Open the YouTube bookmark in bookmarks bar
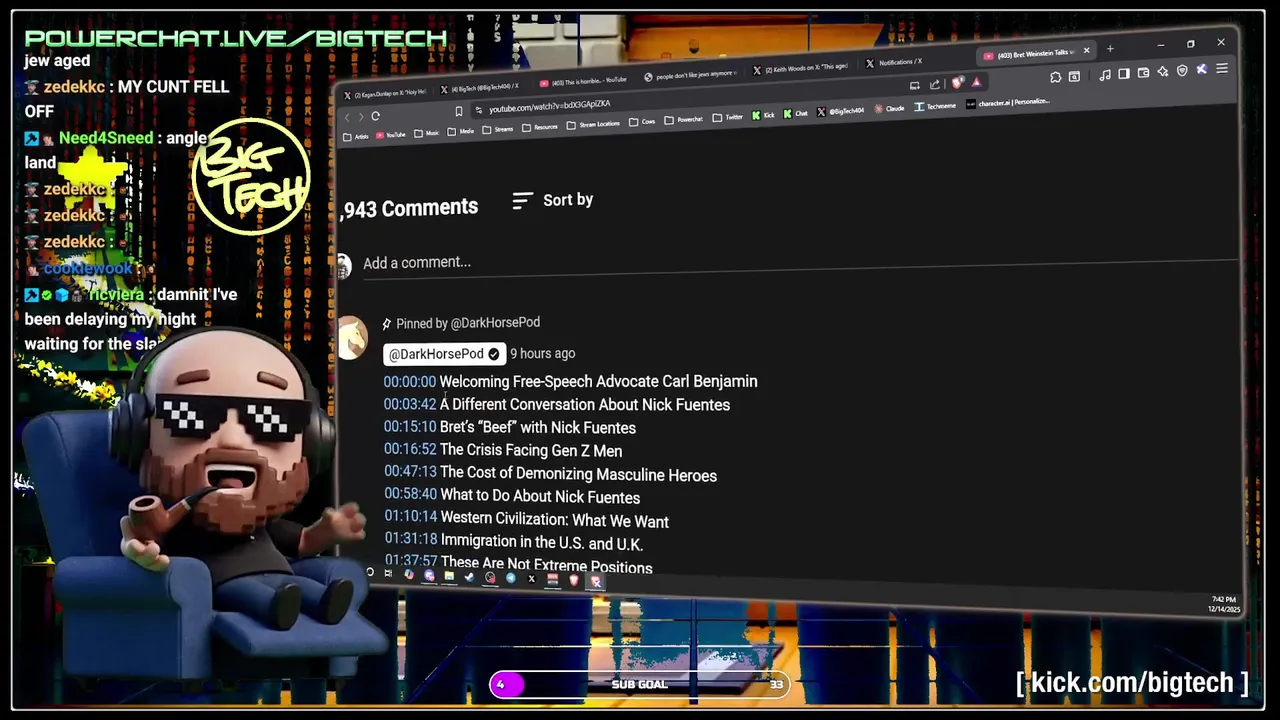This screenshot has width=1280, height=720. tap(390, 135)
